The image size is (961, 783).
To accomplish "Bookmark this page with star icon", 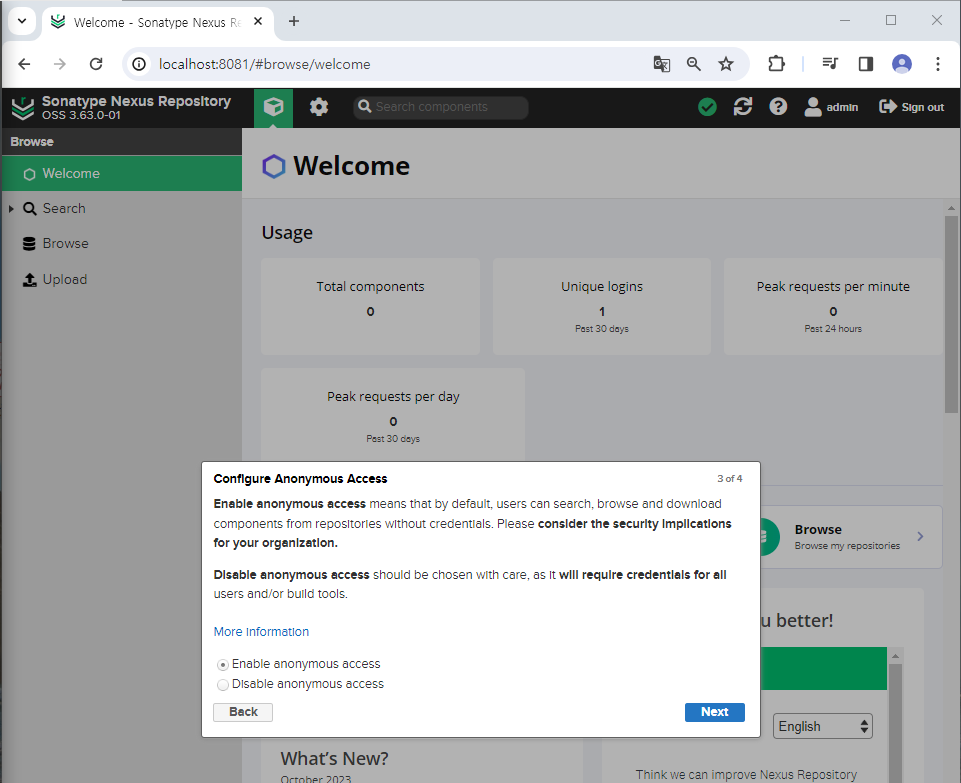I will pos(726,64).
